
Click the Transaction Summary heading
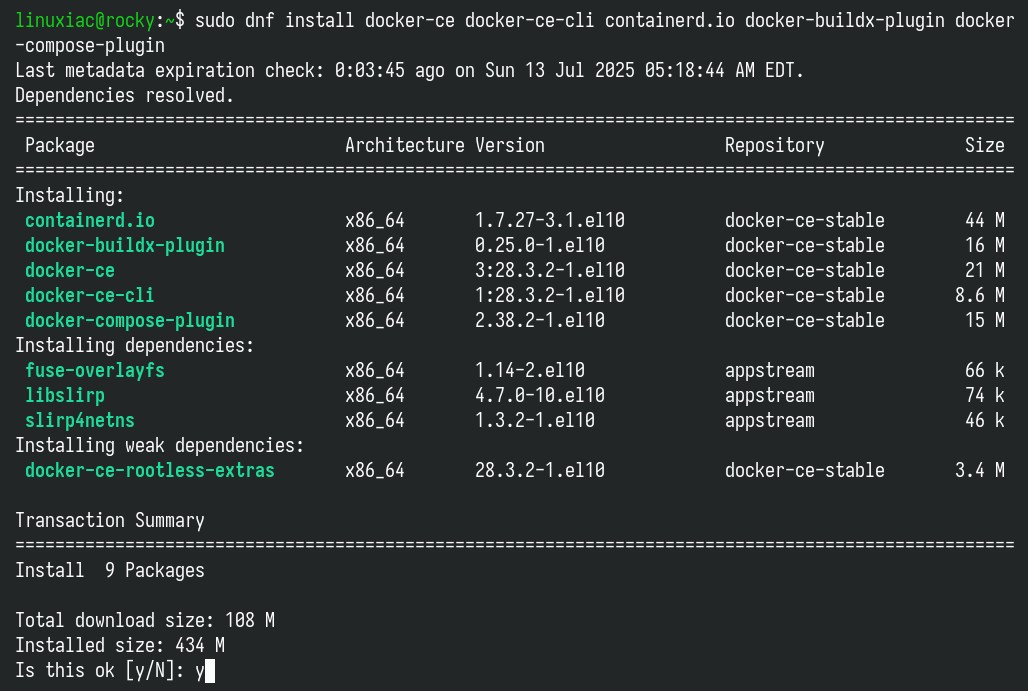pos(110,521)
